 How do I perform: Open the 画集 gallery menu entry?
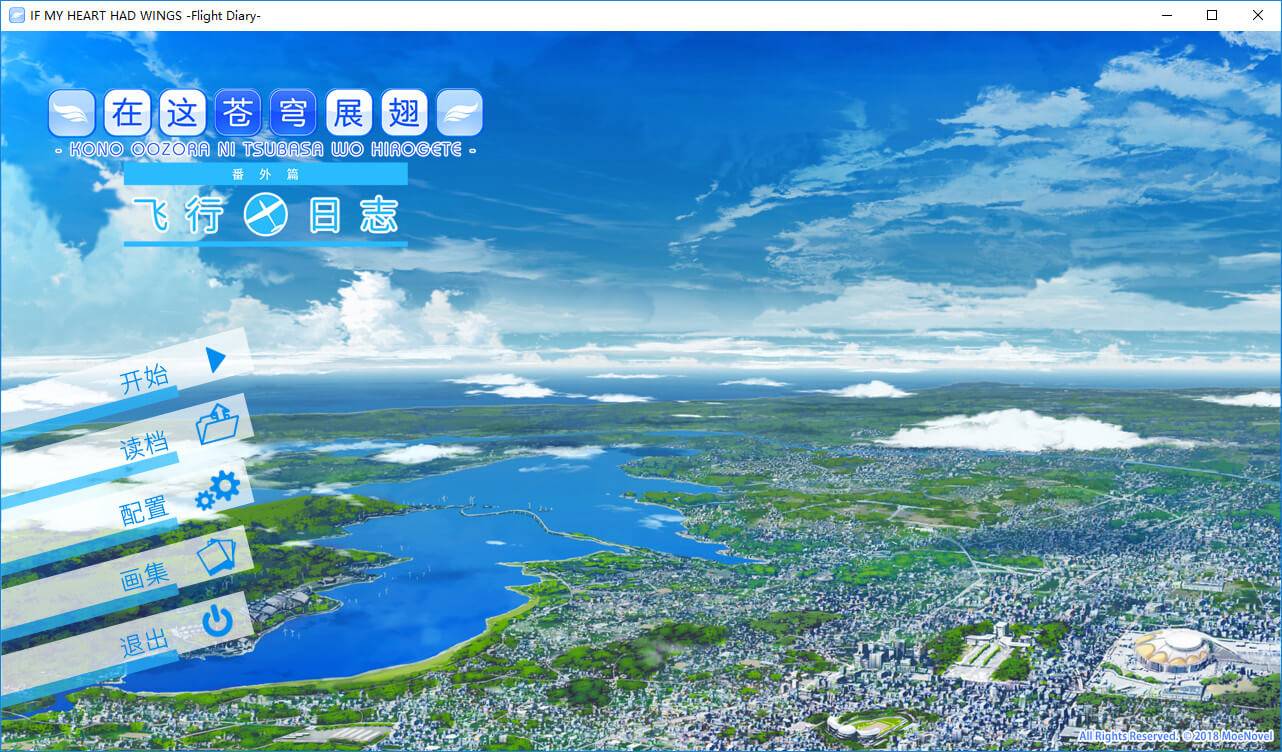(x=144, y=577)
